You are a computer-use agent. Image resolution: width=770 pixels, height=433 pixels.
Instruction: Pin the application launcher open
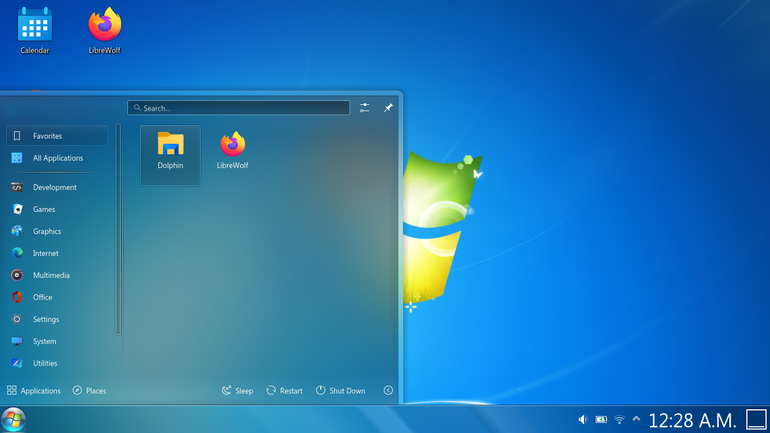[x=388, y=108]
